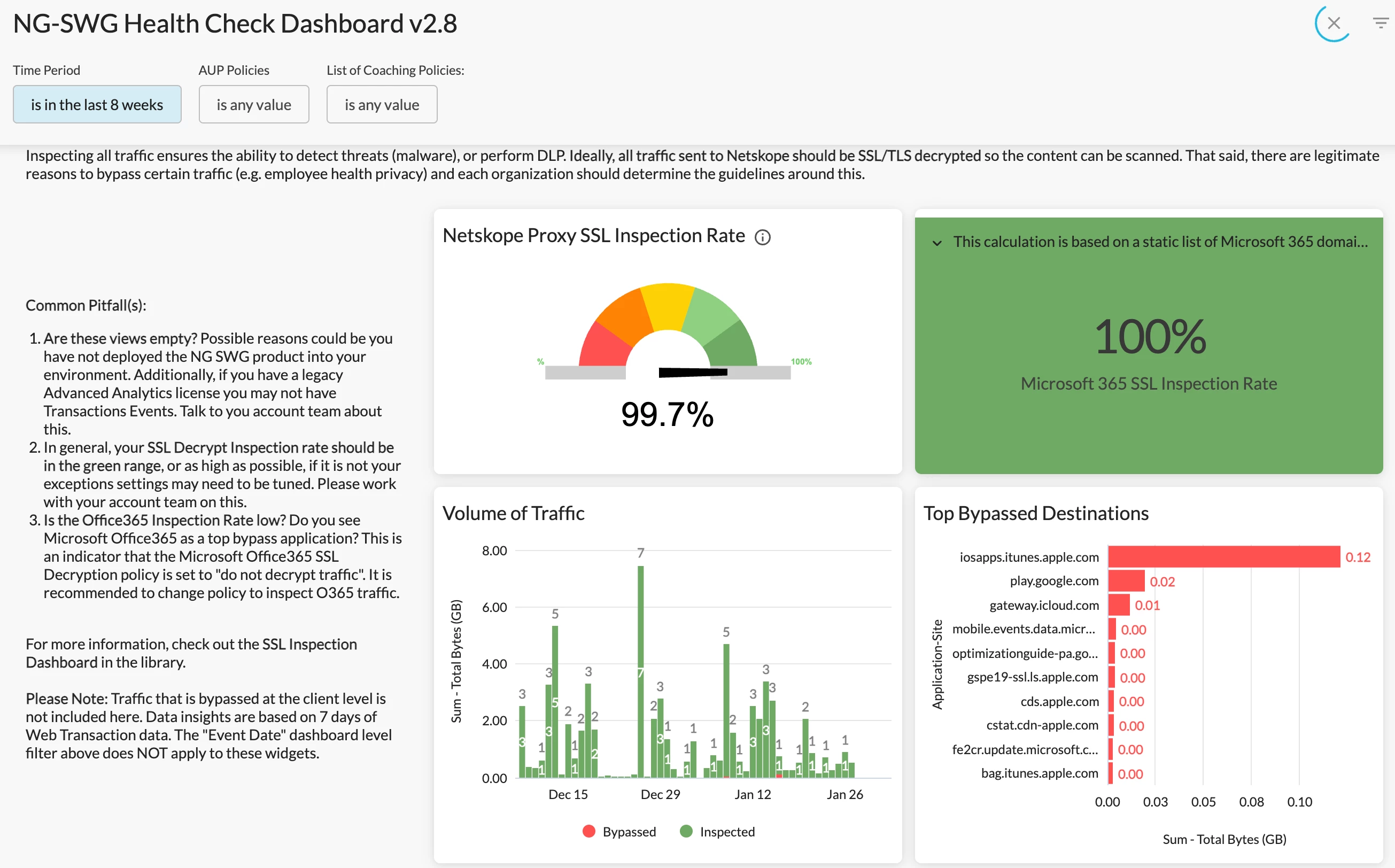Screen dimensions: 1395x868
Task: Click gateway.icloud.com destination label
Action: point(1044,605)
